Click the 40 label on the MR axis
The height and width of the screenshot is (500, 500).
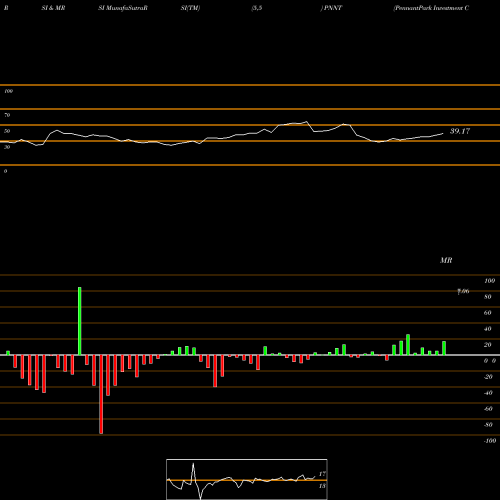pos(488,329)
